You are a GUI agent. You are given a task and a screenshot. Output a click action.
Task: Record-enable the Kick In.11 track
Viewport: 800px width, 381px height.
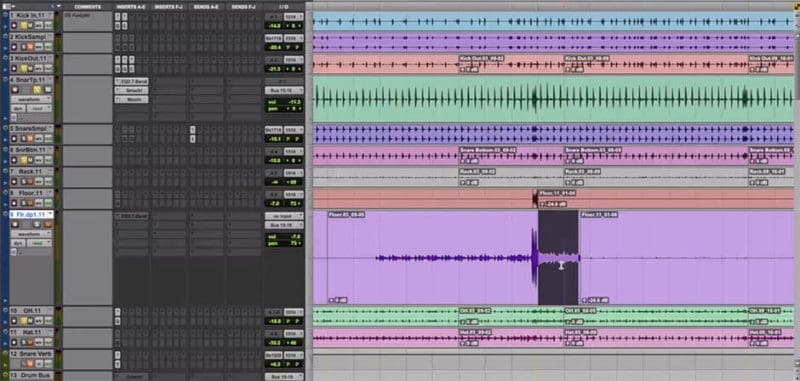pos(14,26)
